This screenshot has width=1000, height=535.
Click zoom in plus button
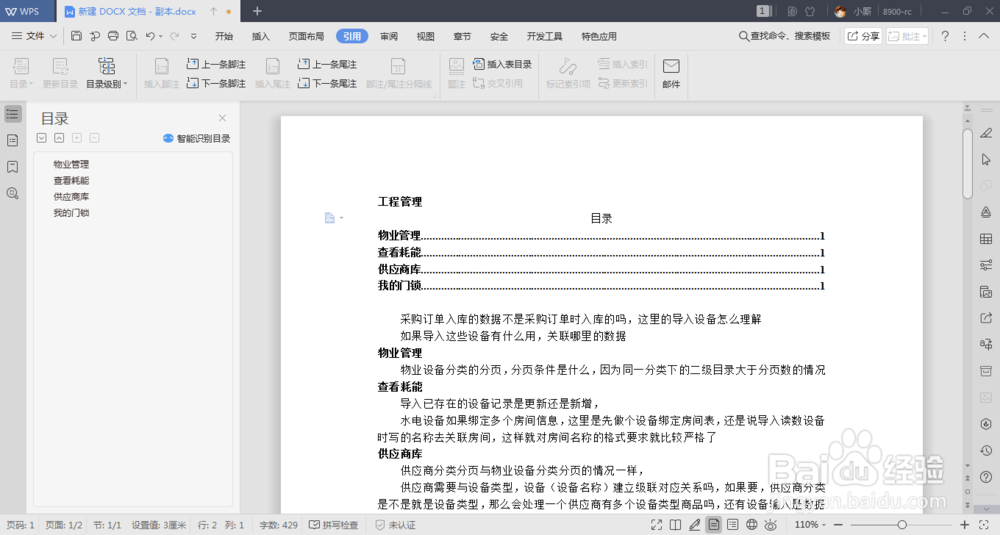click(x=964, y=525)
